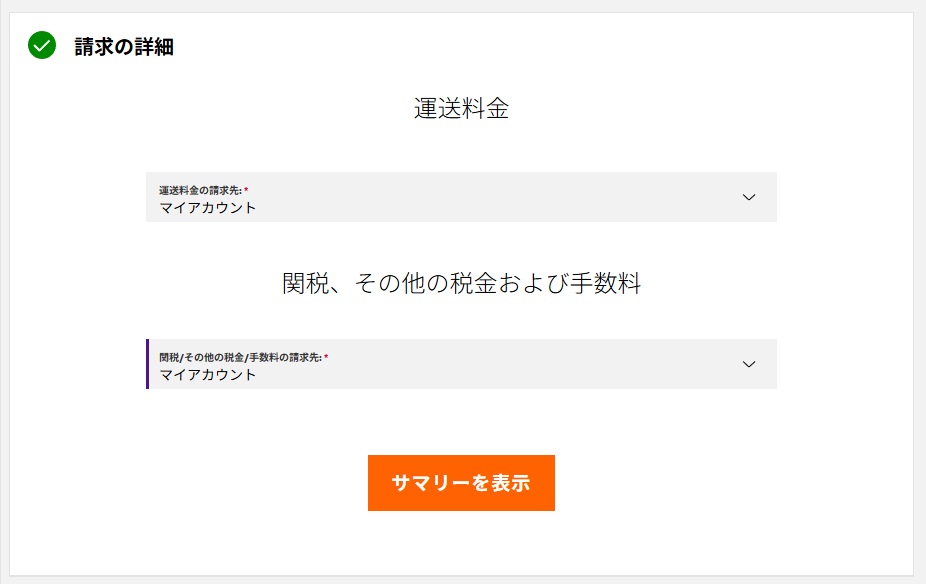Select マイアカウント value under 関税/その他の税金/手数料の請求先

click(x=208, y=375)
